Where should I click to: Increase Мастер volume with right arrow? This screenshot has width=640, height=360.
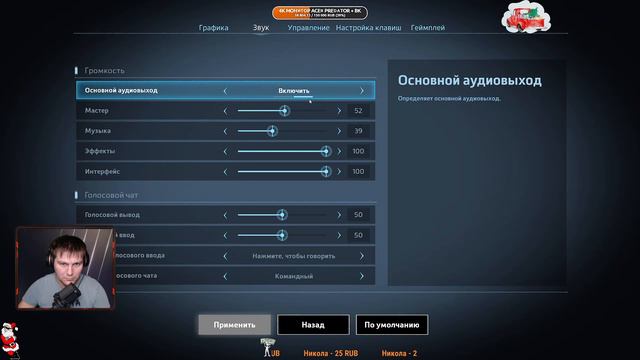339,111
